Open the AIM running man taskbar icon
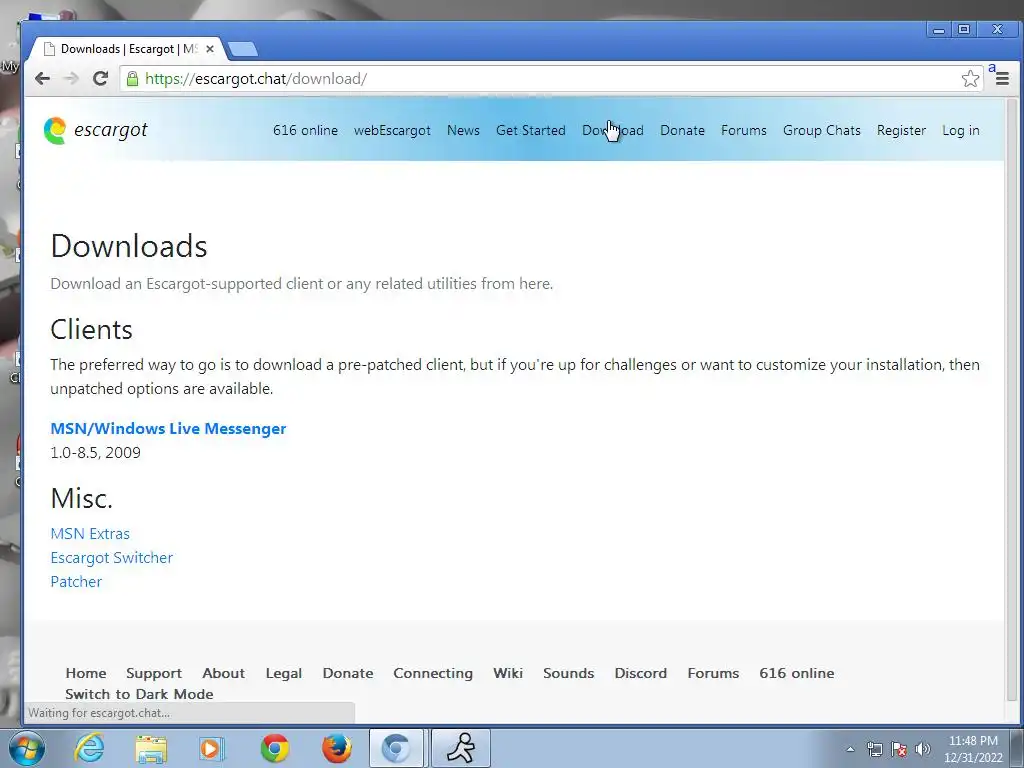1024x768 pixels. pyautogui.click(x=460, y=748)
